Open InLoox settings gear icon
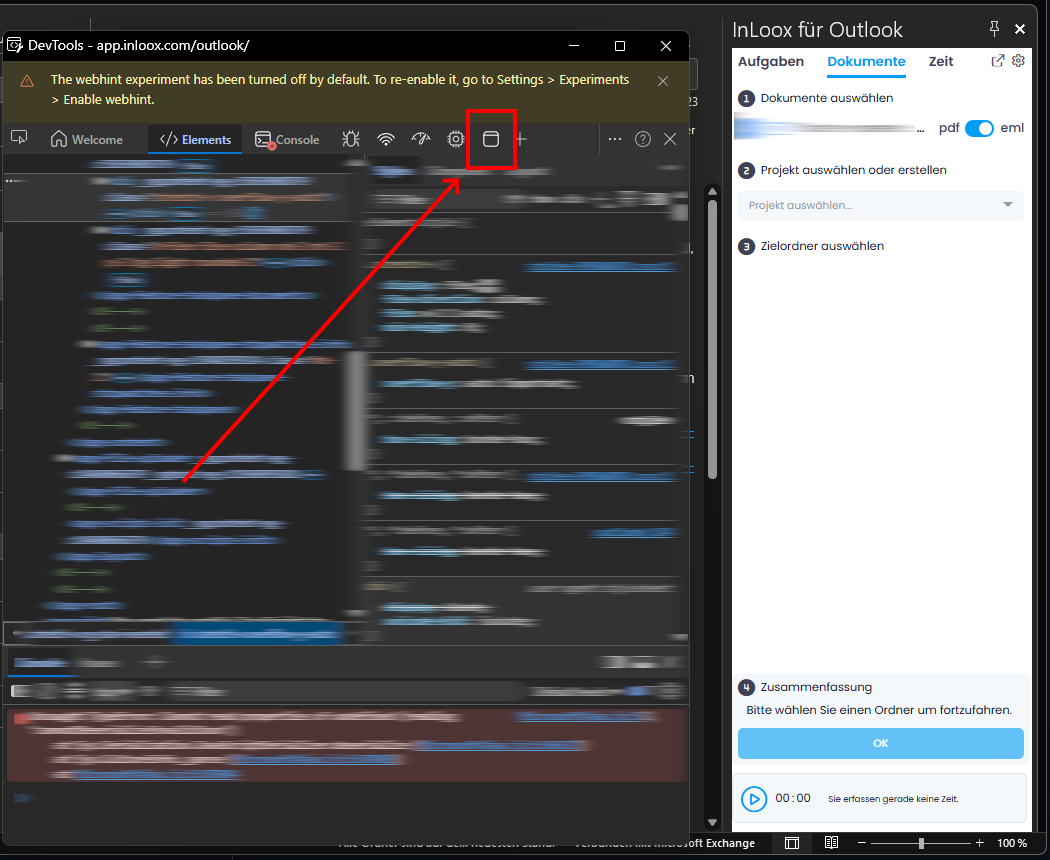The width and height of the screenshot is (1050, 860). pyautogui.click(x=1018, y=61)
